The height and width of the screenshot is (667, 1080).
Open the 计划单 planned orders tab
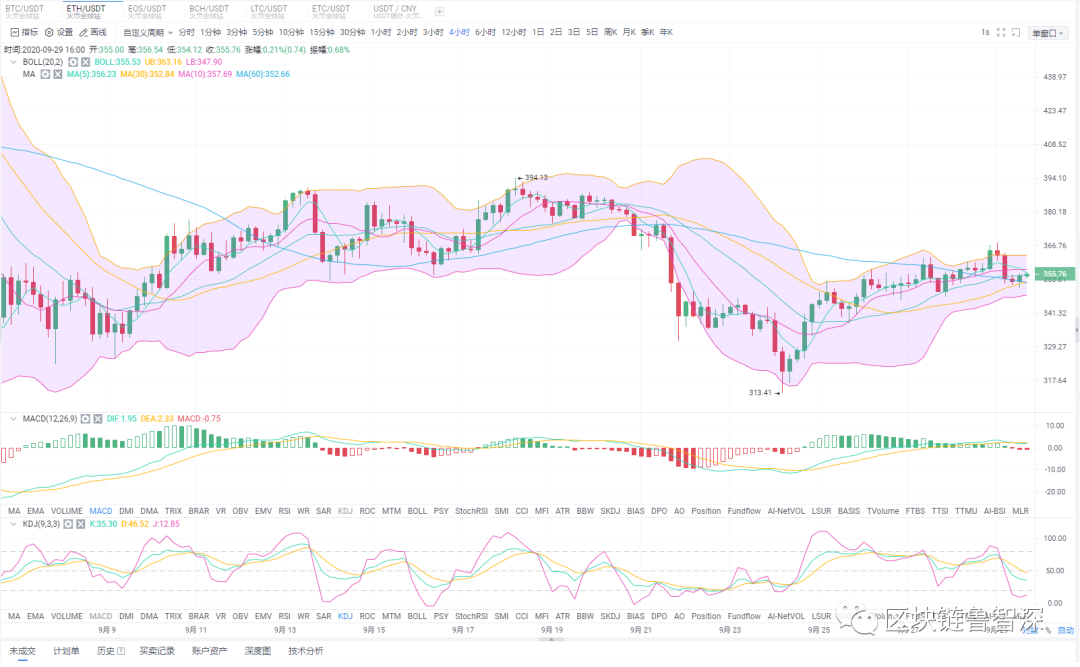[66, 651]
